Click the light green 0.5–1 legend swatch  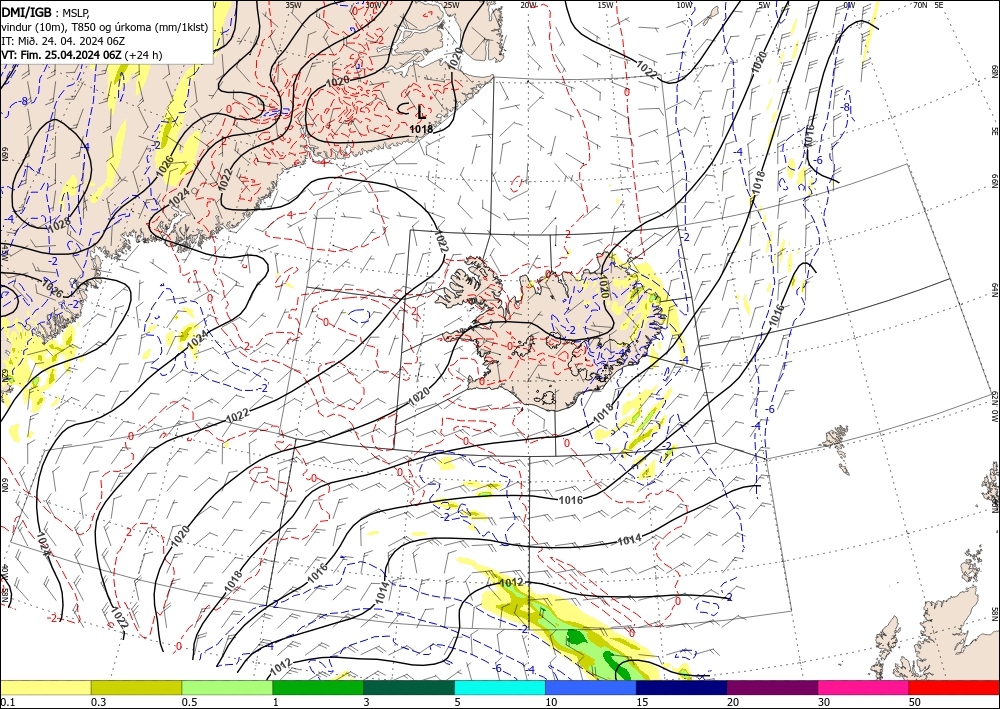(x=227, y=687)
